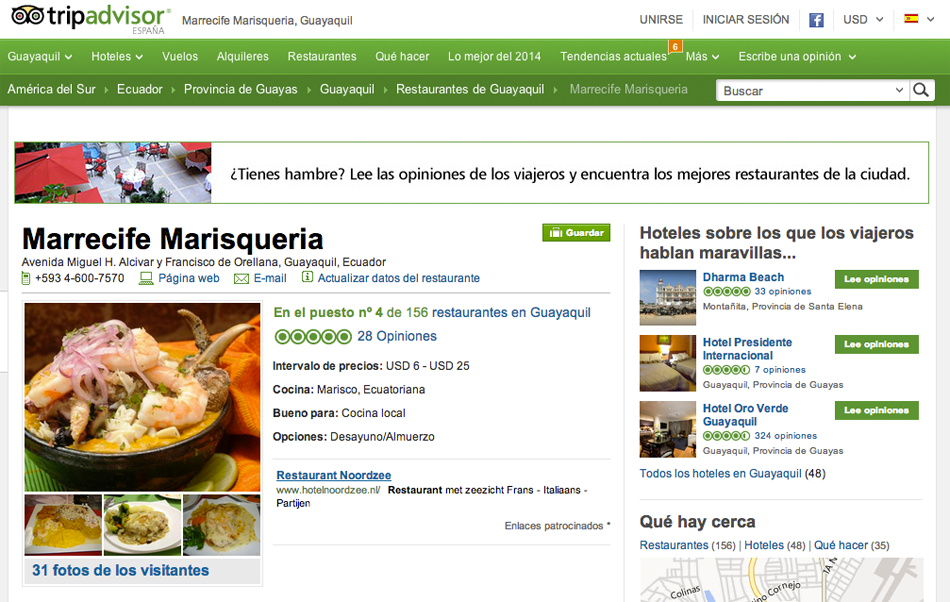The width and height of the screenshot is (950, 602).
Task: Open Hotel Oro Verde Guayaquil name link
Action: pyautogui.click(x=745, y=415)
